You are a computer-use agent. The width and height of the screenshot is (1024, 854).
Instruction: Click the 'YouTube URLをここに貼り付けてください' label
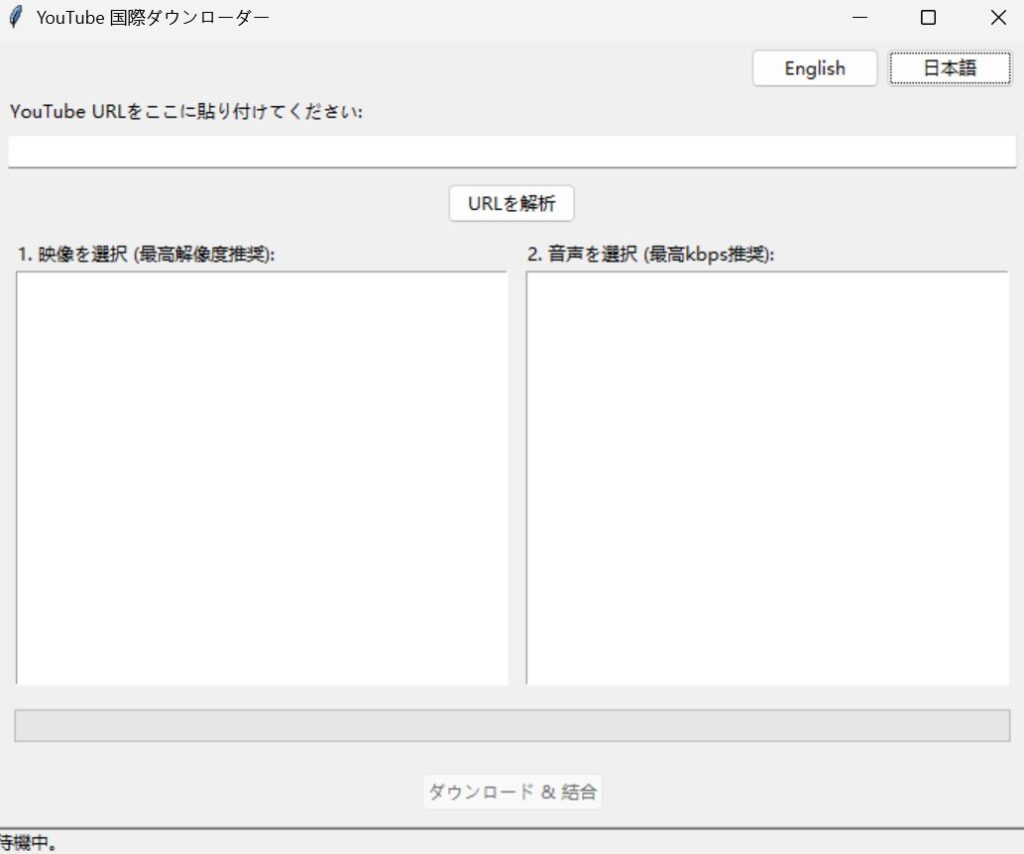point(186,112)
